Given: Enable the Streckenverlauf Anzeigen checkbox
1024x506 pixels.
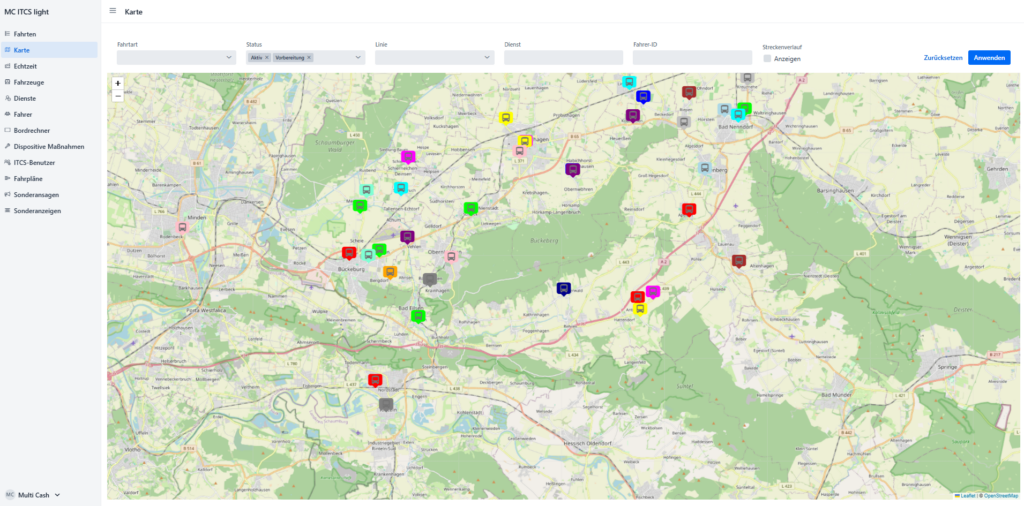Looking at the screenshot, I should pos(767,59).
